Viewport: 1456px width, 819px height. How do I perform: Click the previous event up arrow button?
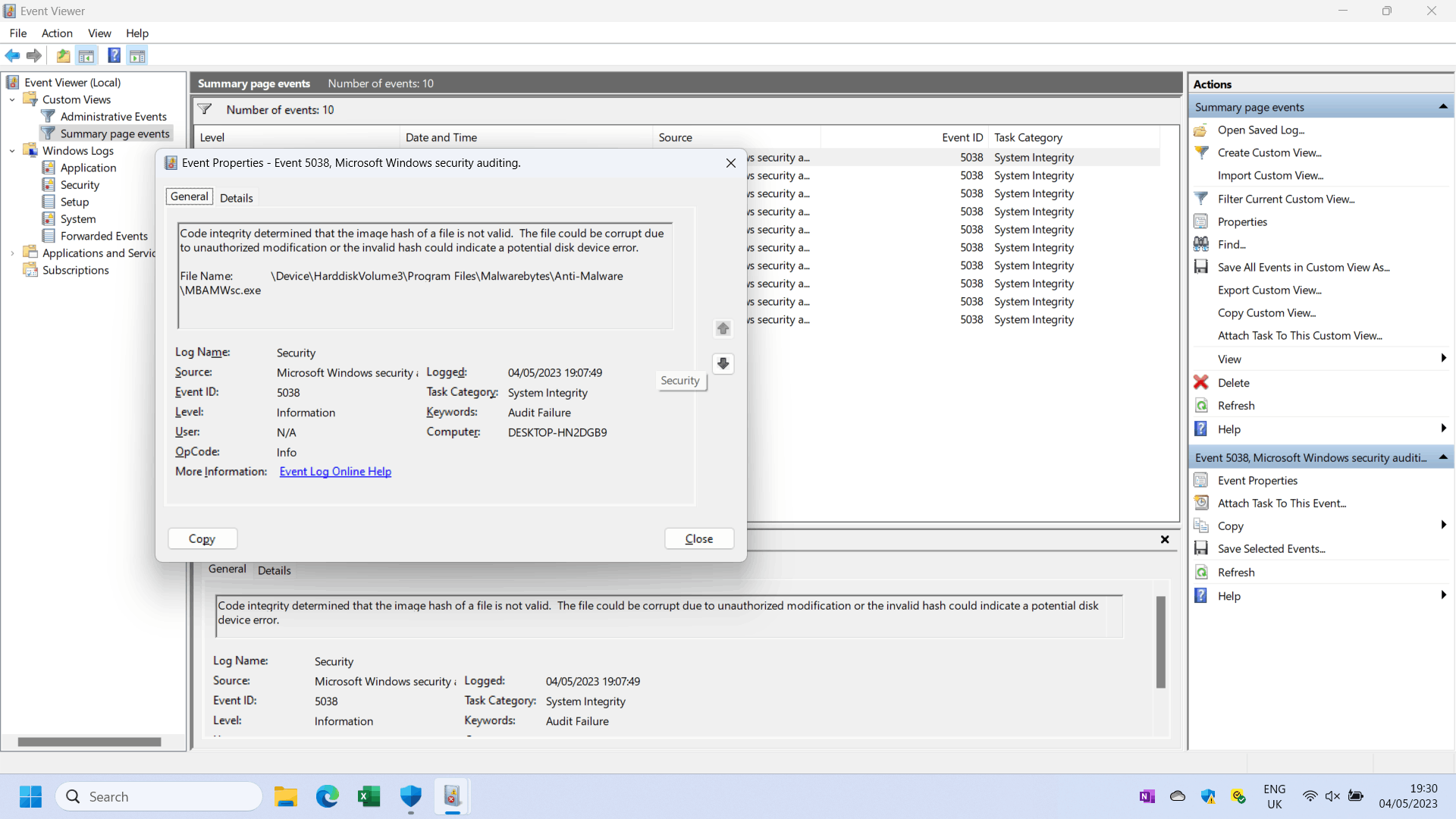[723, 328]
